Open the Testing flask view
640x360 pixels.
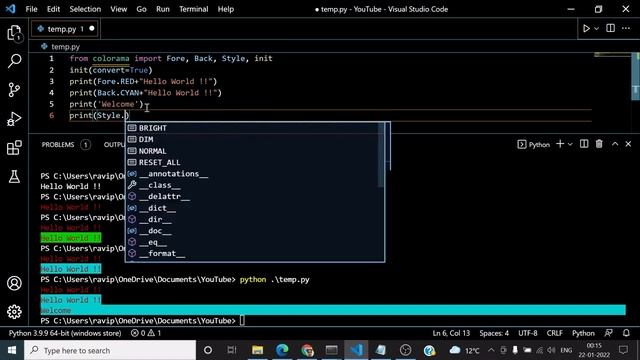14,176
